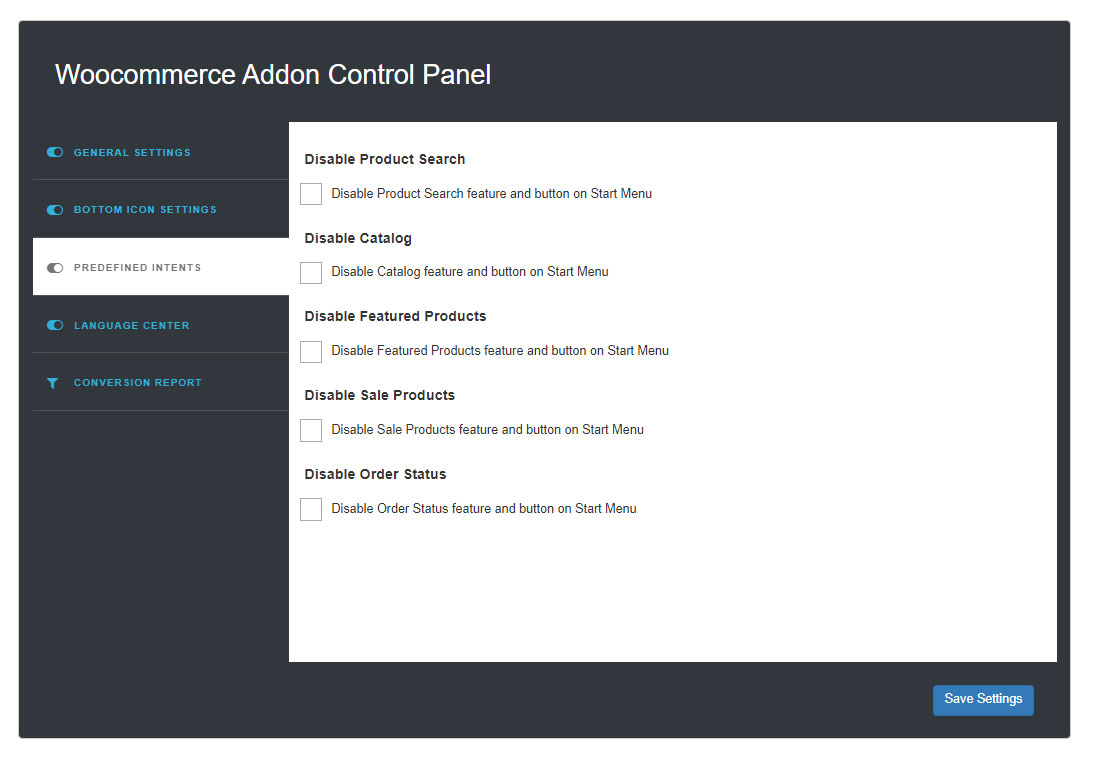Click the Woocommerce Addon Control Panel title

point(273,74)
